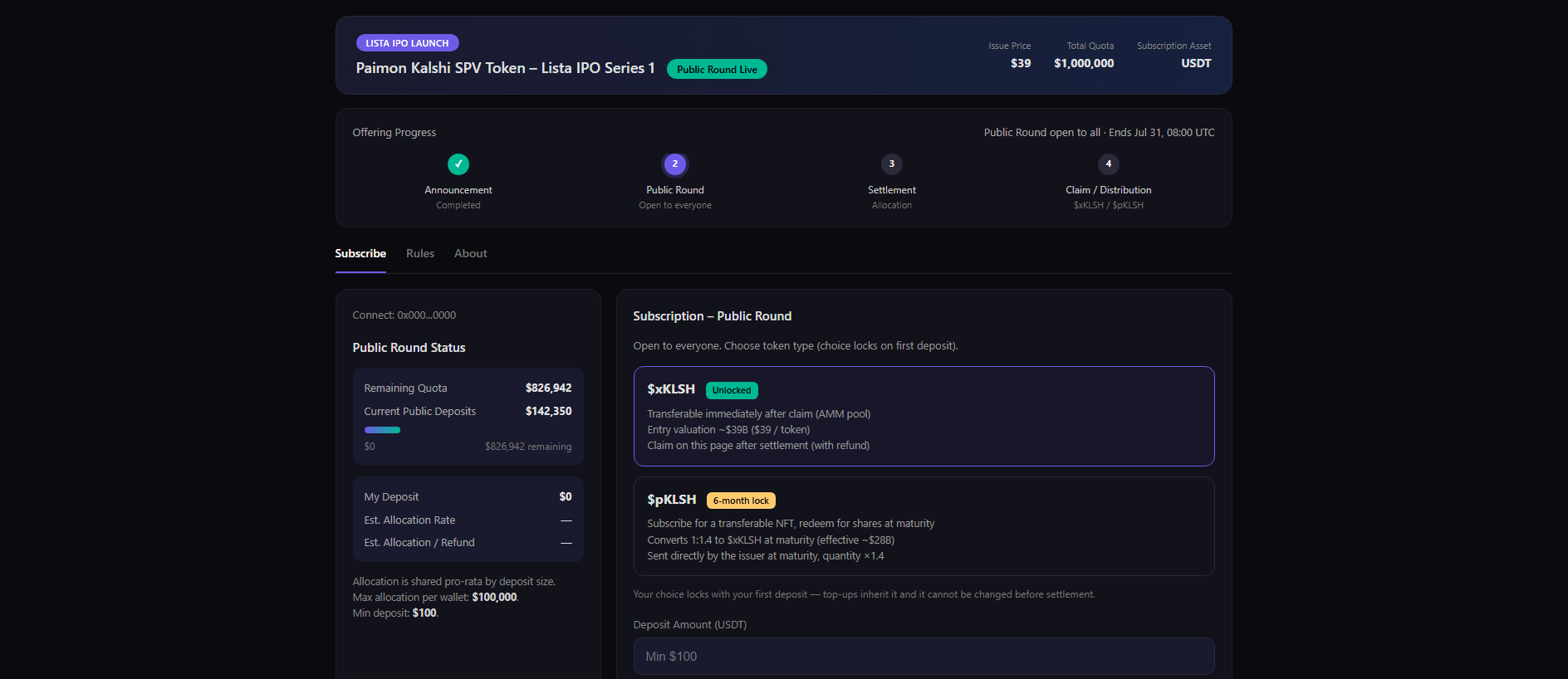This screenshot has width=1568, height=679.
Task: Click the Subscription Asset USDT value
Action: [1196, 63]
